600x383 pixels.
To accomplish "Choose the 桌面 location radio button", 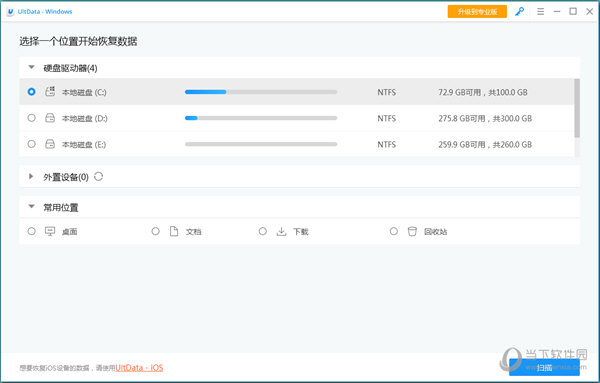I will (x=31, y=231).
